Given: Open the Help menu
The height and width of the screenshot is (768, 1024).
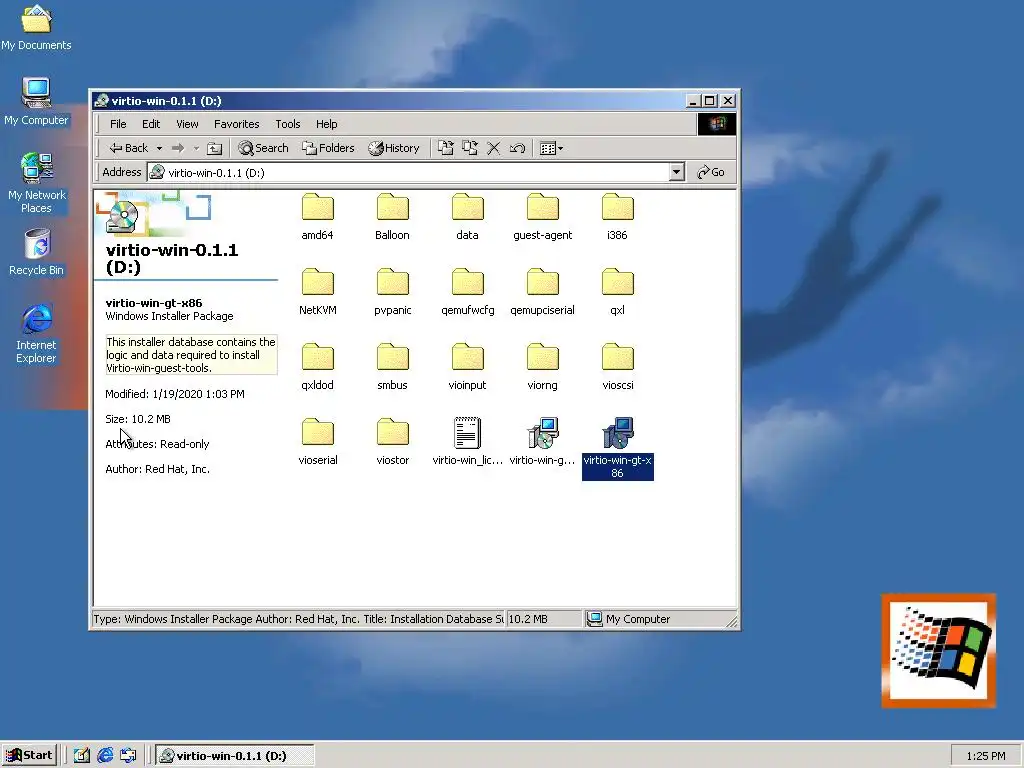Looking at the screenshot, I should (327, 124).
